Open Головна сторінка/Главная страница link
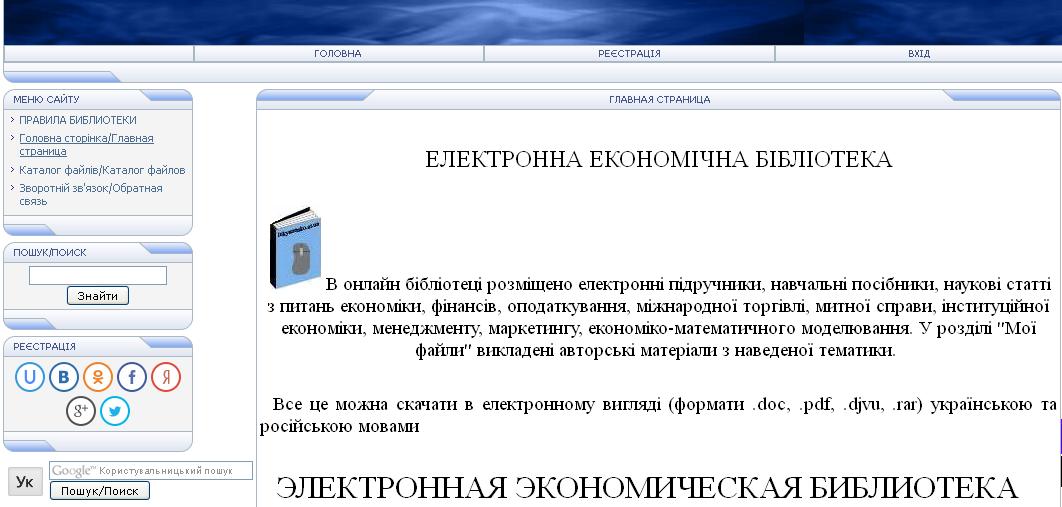Image resolution: width=1062 pixels, height=507 pixels. (86, 145)
